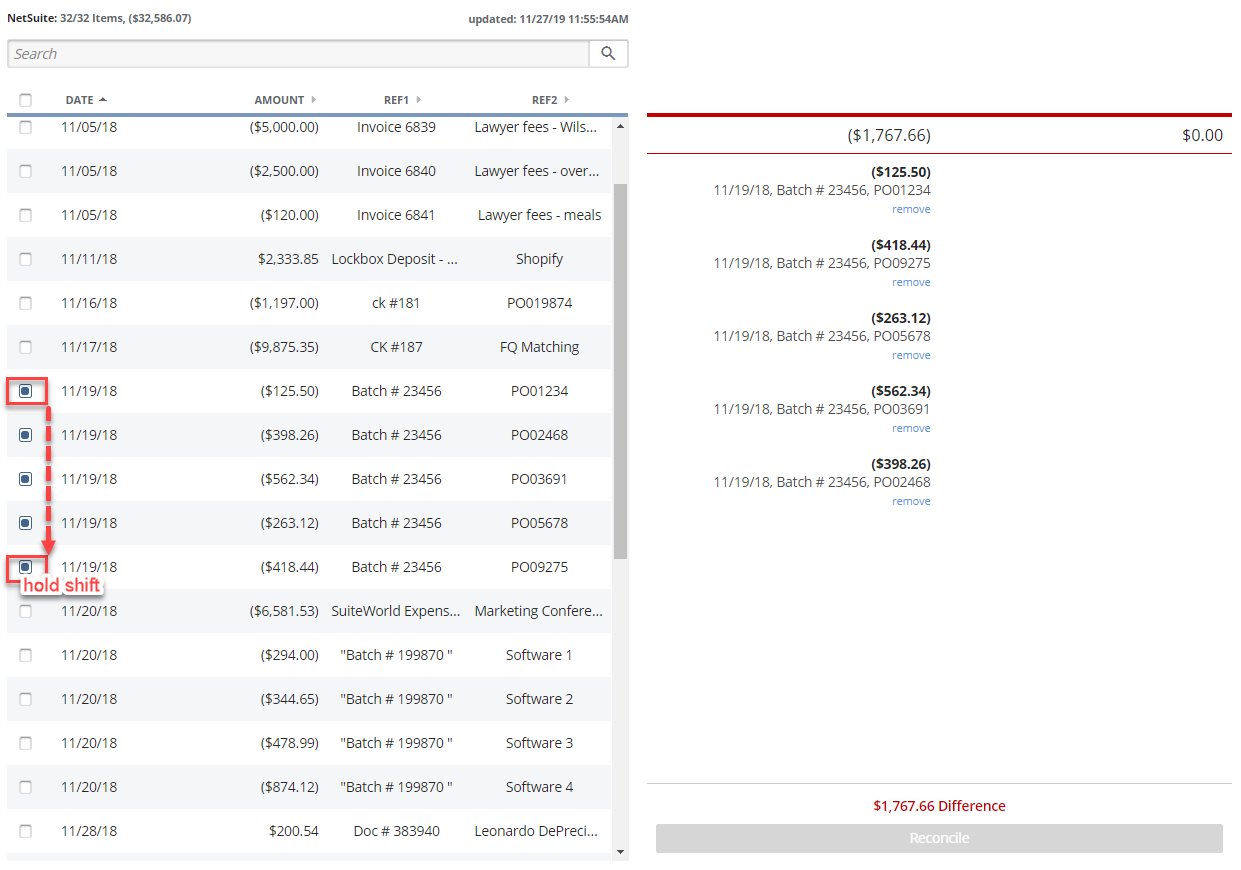Click the "($1,767.66)" total in the right panel

[889, 135]
